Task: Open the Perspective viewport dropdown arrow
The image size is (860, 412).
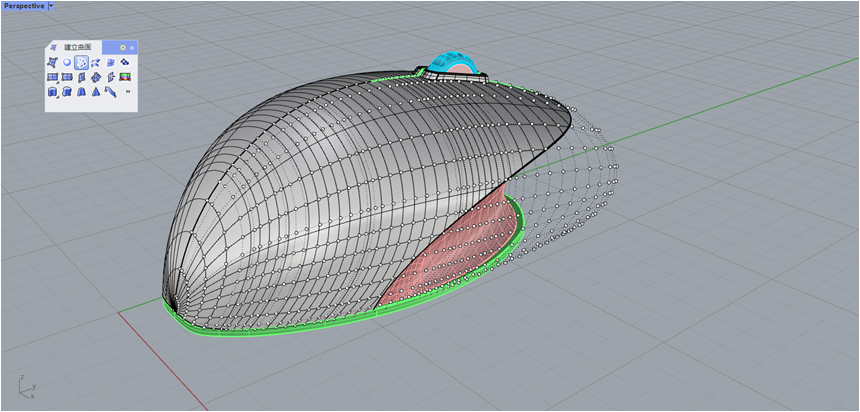Action: pos(51,6)
